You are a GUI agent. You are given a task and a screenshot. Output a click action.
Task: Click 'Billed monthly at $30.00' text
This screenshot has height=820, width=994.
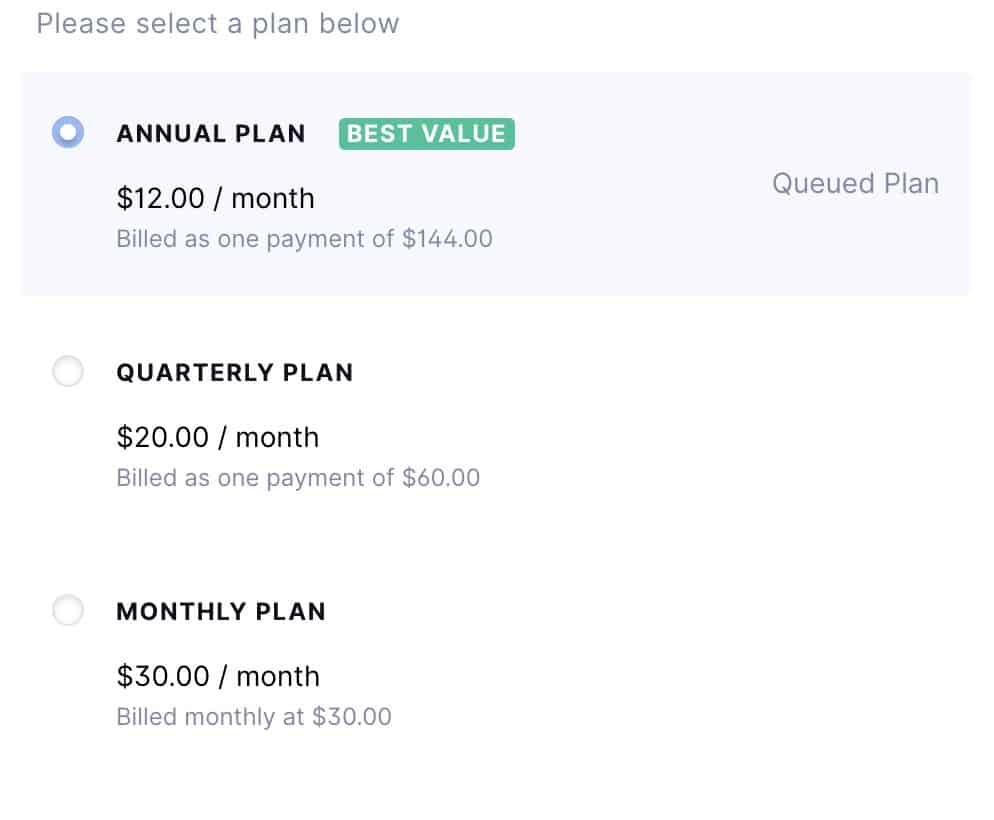(254, 717)
